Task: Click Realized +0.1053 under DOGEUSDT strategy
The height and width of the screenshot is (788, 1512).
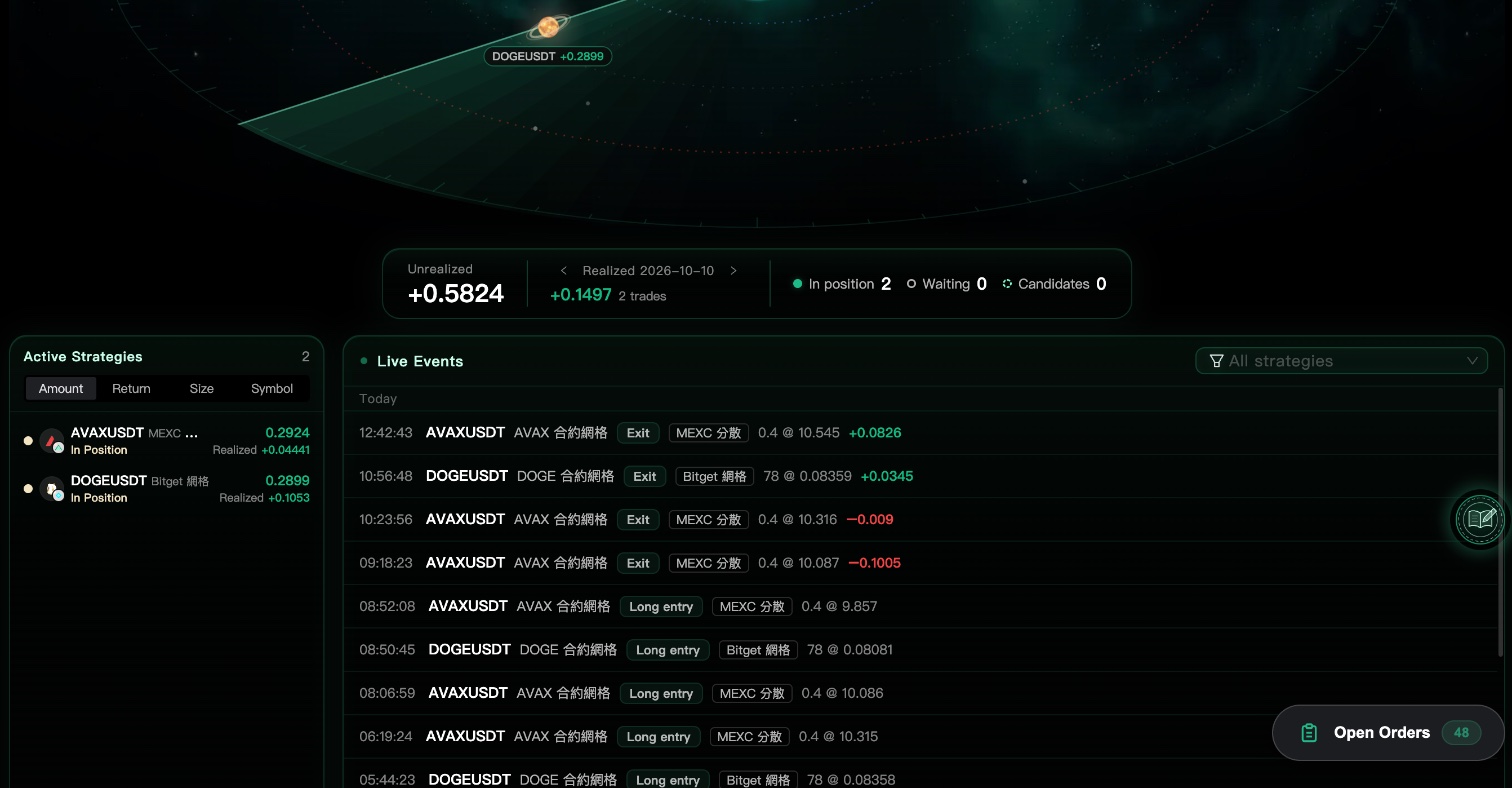Action: pyautogui.click(x=265, y=498)
